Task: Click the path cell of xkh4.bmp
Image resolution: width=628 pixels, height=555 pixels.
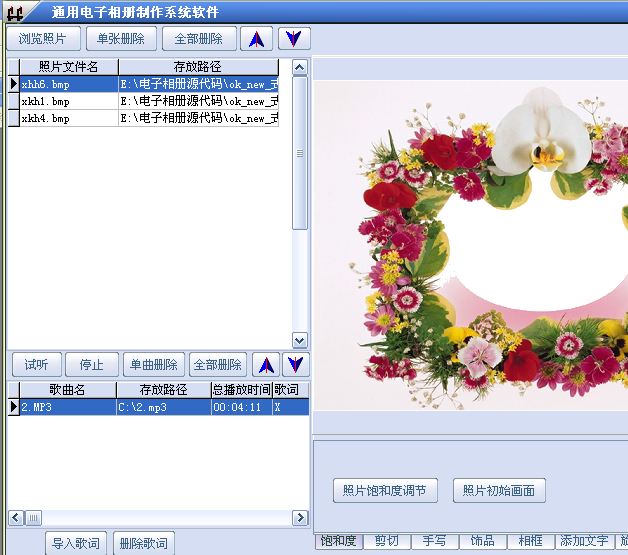Action: point(199,118)
